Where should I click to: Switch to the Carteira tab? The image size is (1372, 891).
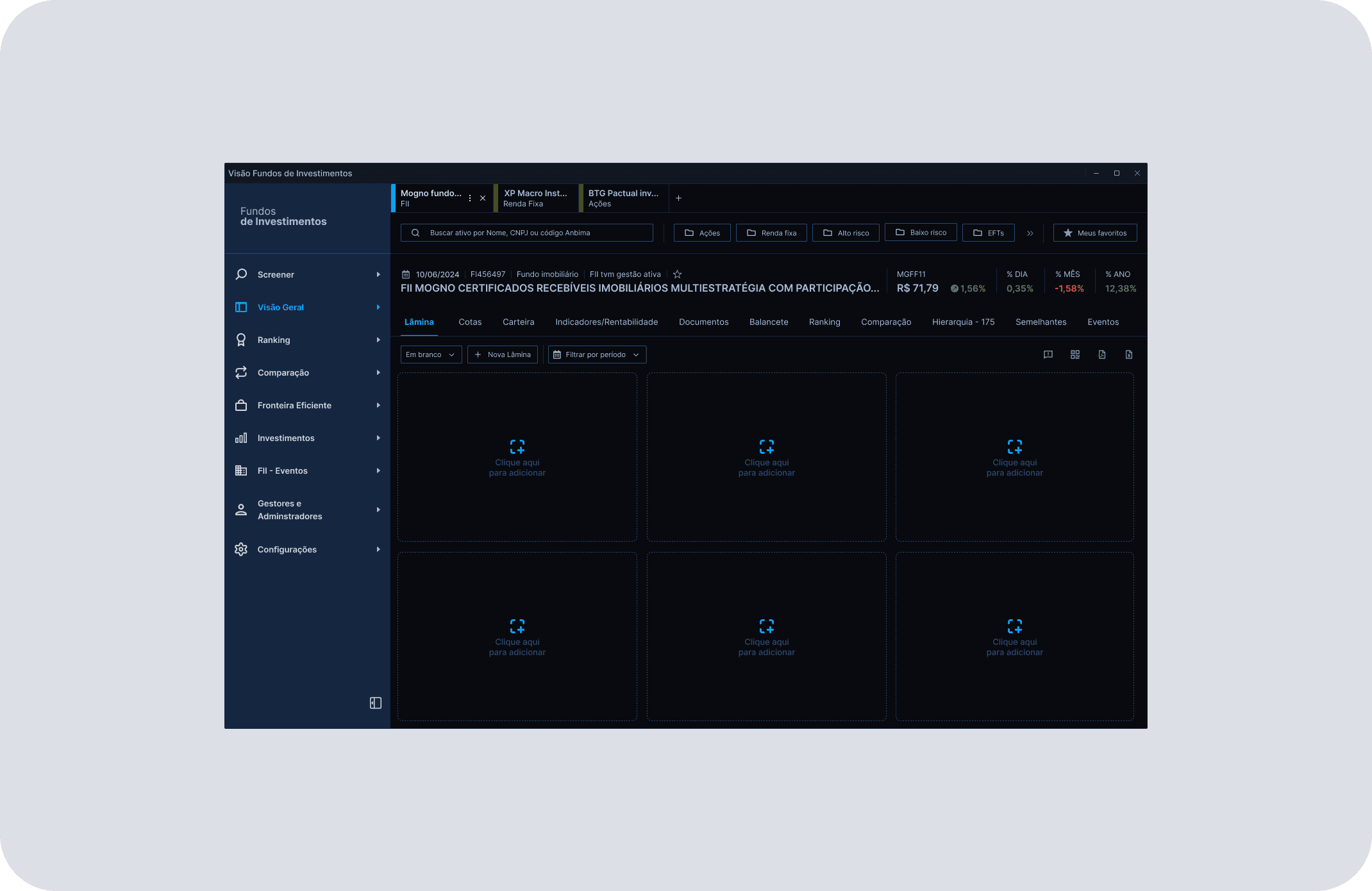click(518, 322)
